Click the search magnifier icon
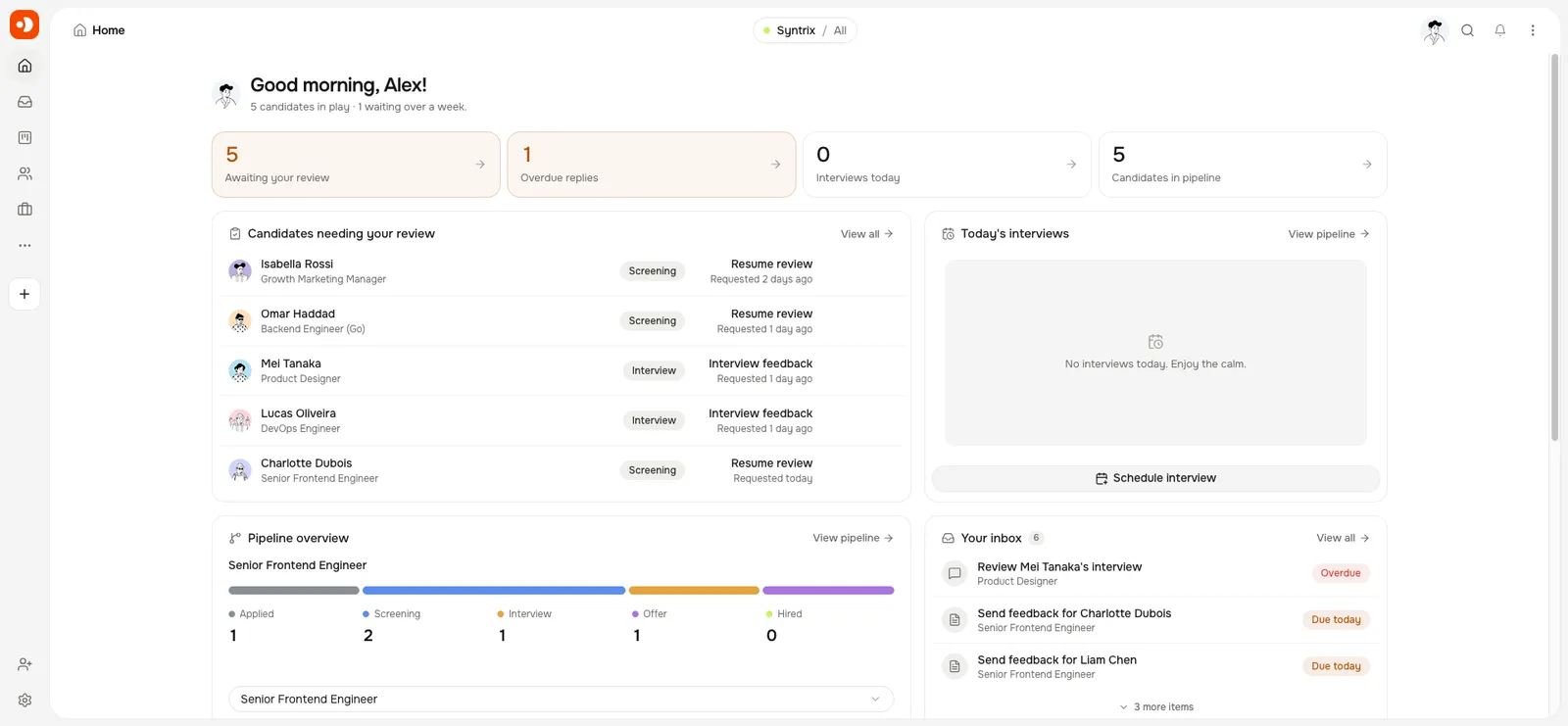Image resolution: width=1568 pixels, height=726 pixels. point(1467,30)
